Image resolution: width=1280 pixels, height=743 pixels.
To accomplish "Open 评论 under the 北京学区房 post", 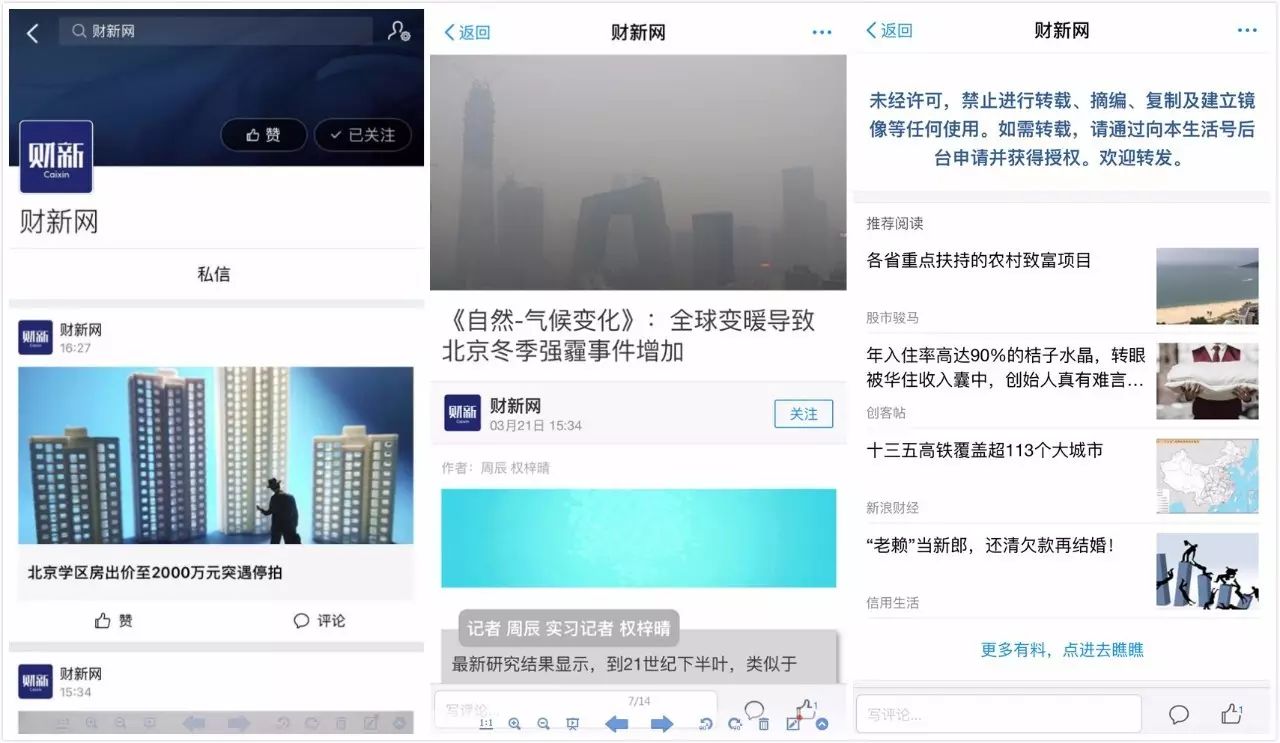I will 319,621.
